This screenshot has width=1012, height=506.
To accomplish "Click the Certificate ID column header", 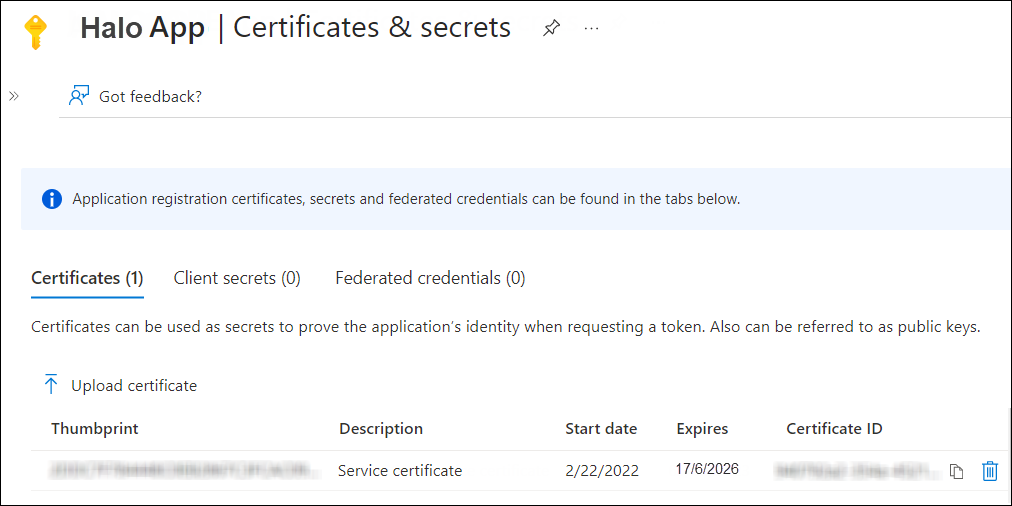I will point(834,429).
